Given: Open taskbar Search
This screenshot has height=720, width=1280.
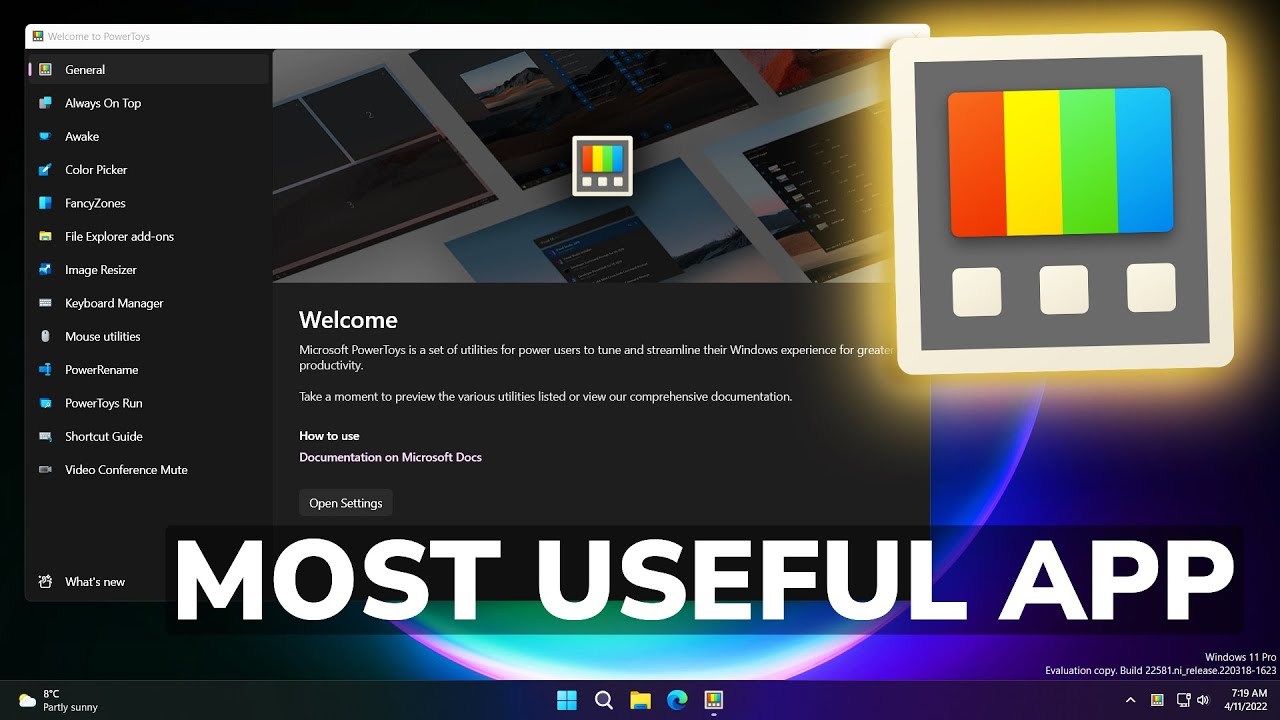Looking at the screenshot, I should coord(604,700).
